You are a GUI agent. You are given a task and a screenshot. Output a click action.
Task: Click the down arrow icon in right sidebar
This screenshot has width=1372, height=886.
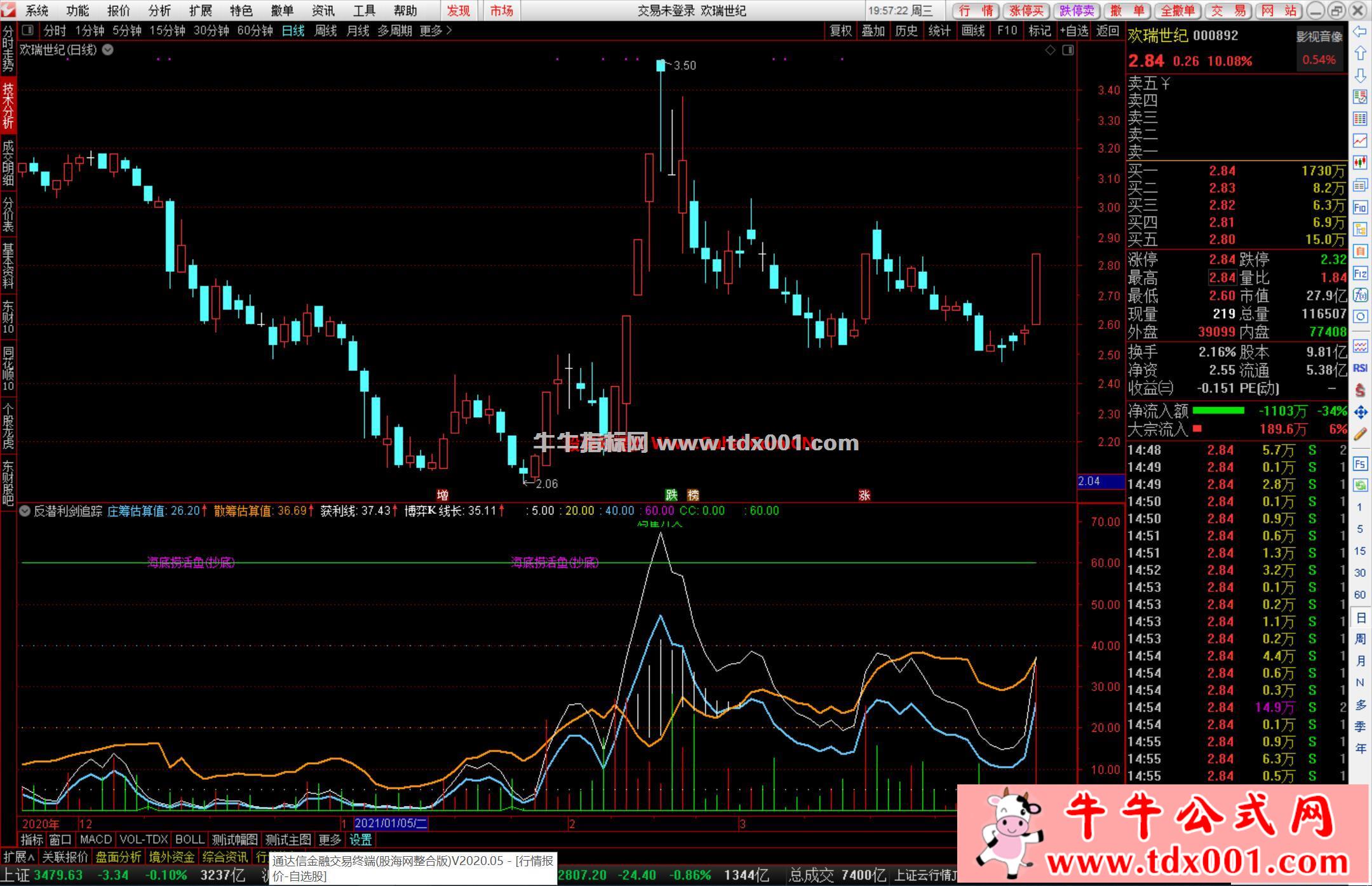(x=1360, y=76)
